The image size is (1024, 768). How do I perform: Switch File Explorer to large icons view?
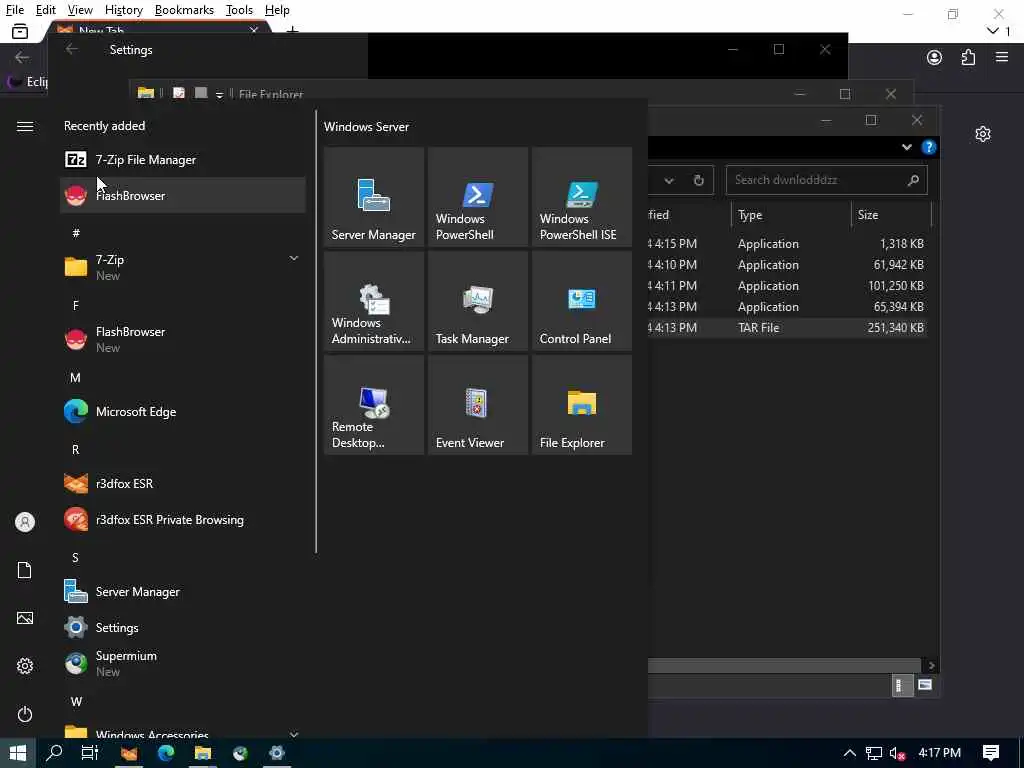click(x=925, y=685)
